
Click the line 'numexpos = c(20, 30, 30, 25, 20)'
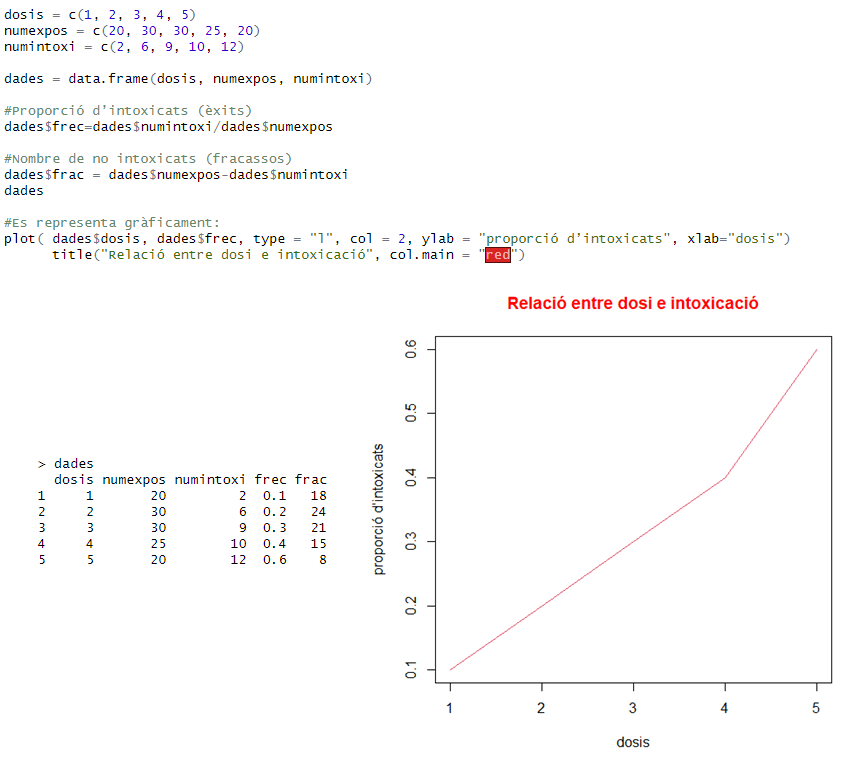click(132, 31)
